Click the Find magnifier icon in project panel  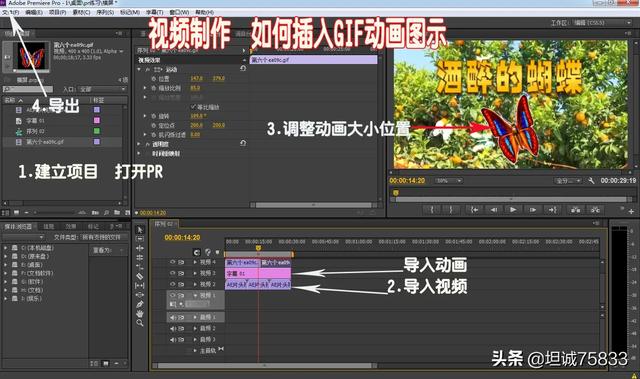(106, 213)
